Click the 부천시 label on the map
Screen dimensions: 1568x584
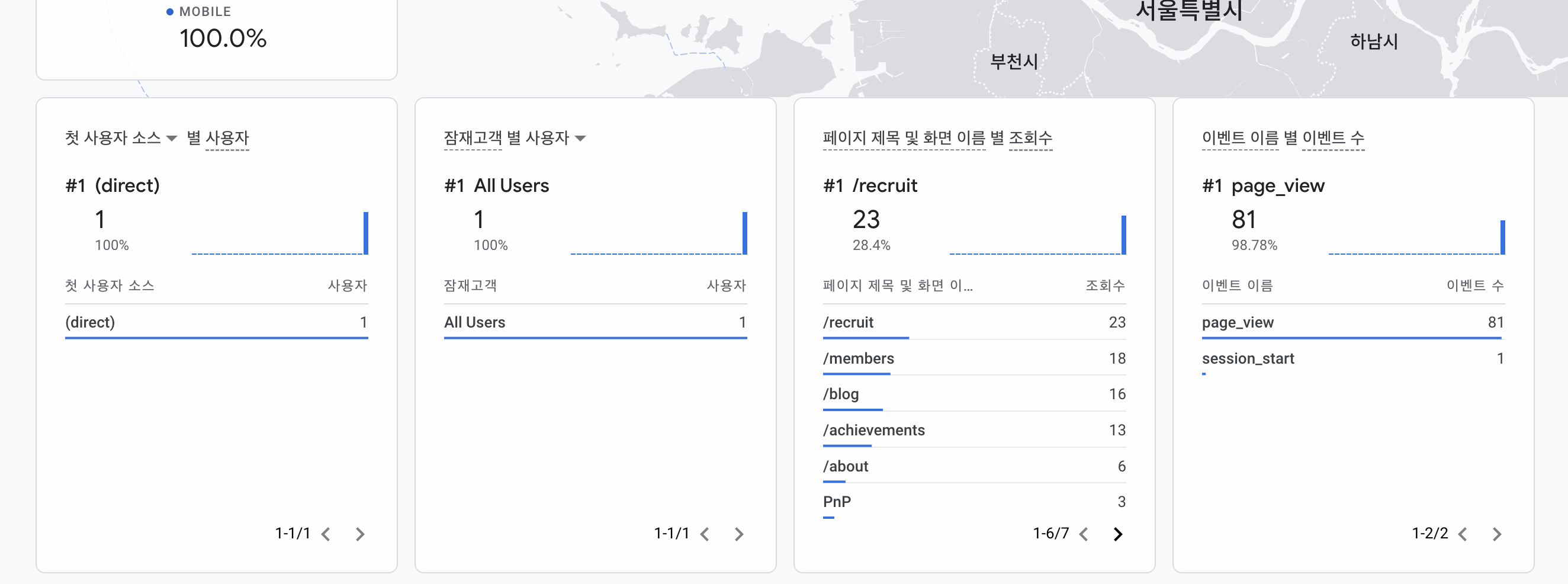(x=1014, y=62)
